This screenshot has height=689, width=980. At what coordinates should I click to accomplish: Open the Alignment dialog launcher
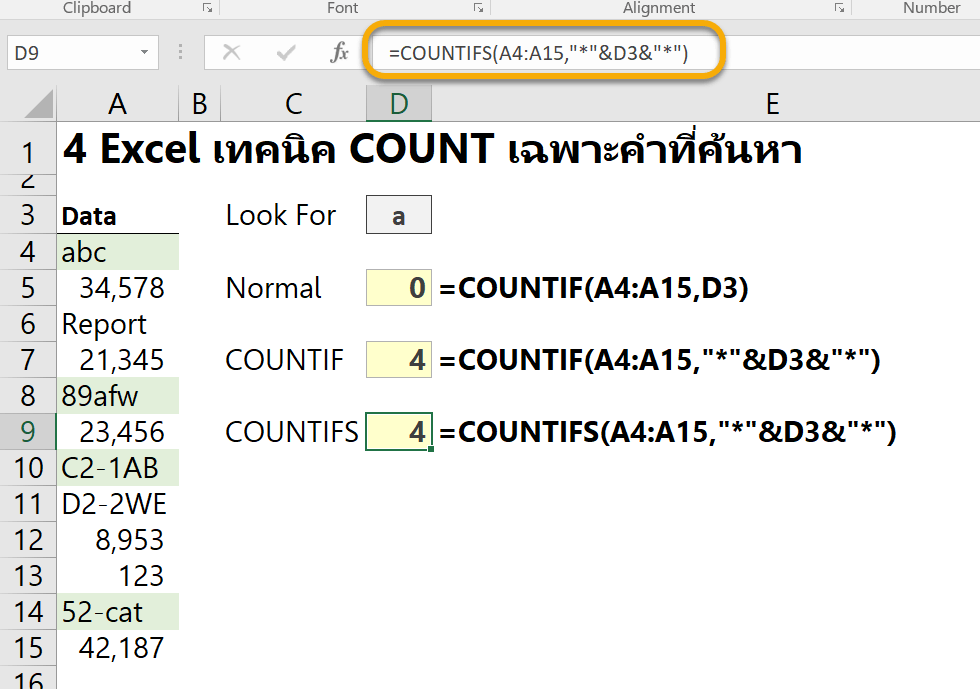click(x=840, y=8)
